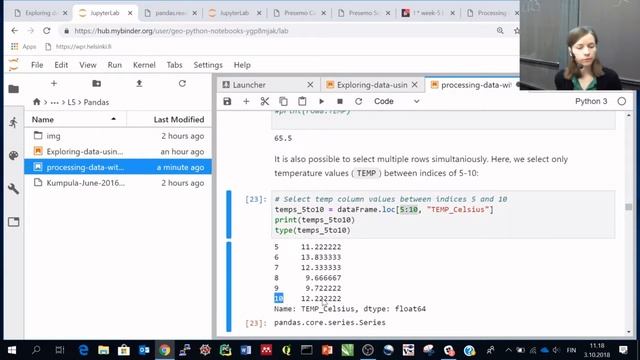
Task: Open the cell type Code dropdown
Action: (396, 101)
